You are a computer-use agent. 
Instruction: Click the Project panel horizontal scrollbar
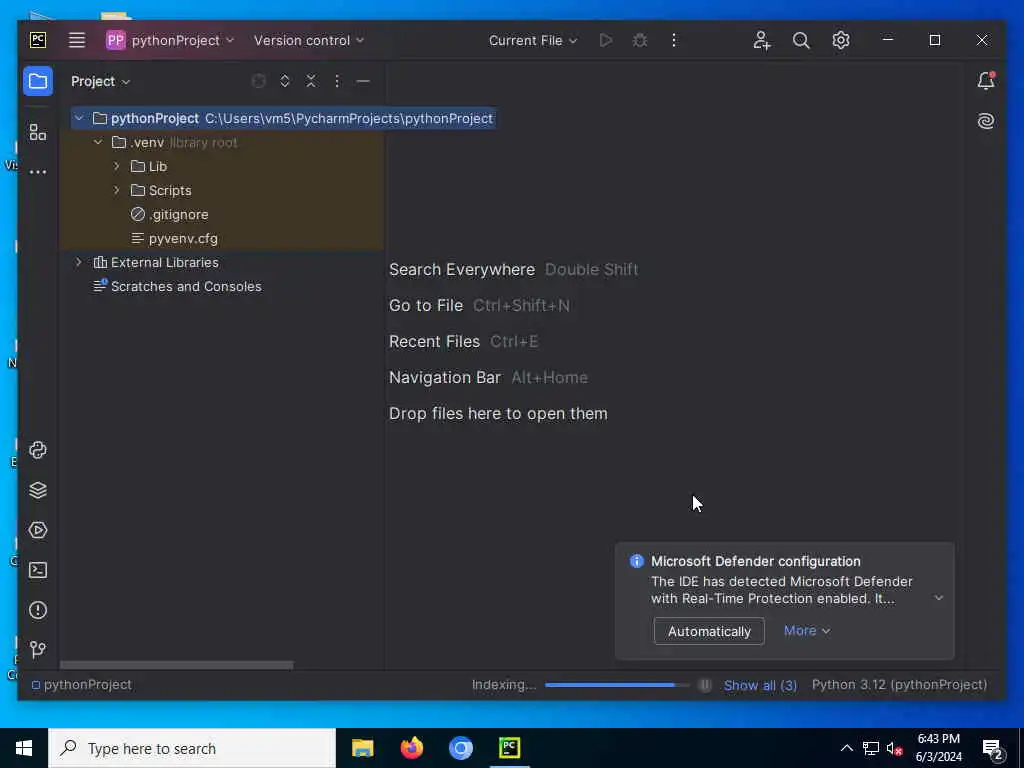pyautogui.click(x=176, y=665)
